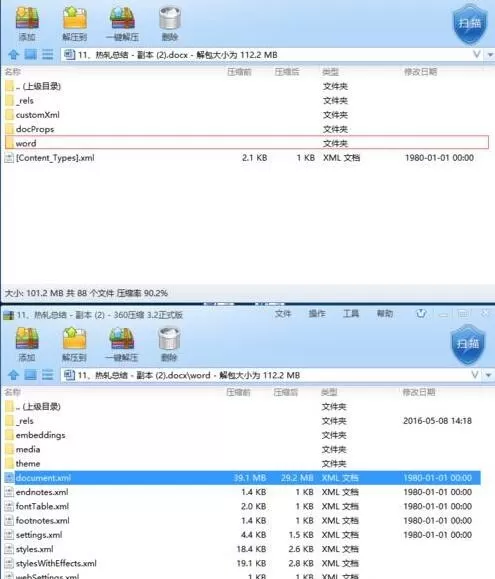Image resolution: width=495 pixels, height=579 pixels.
Task: Click the path field showing docx\word
Action: 271,375
